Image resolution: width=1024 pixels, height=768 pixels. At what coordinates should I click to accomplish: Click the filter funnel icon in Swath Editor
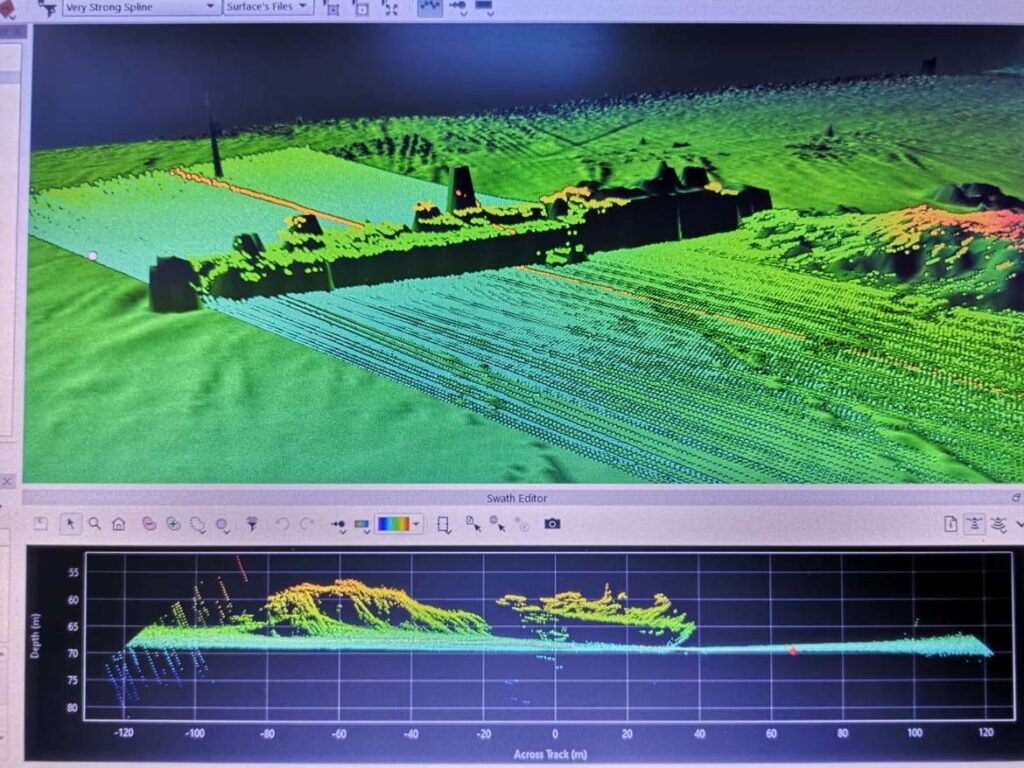point(252,524)
